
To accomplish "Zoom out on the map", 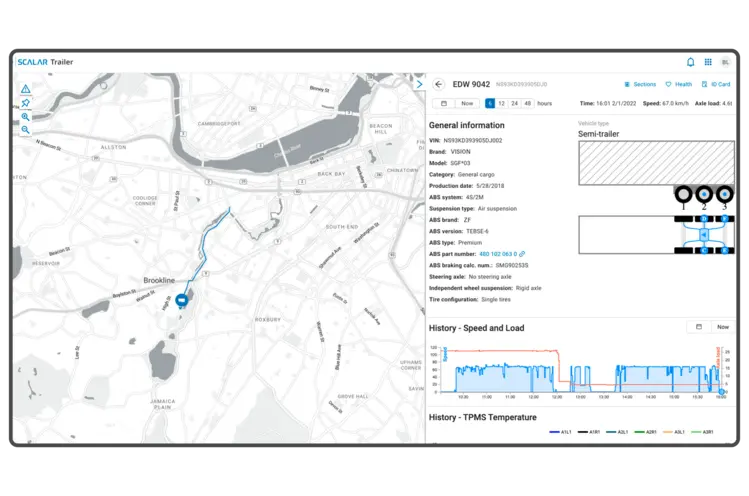I will coord(25,130).
